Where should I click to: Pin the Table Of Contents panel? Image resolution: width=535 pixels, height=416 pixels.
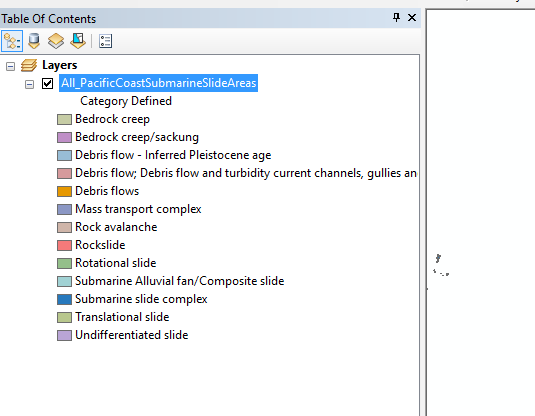pyautogui.click(x=396, y=17)
